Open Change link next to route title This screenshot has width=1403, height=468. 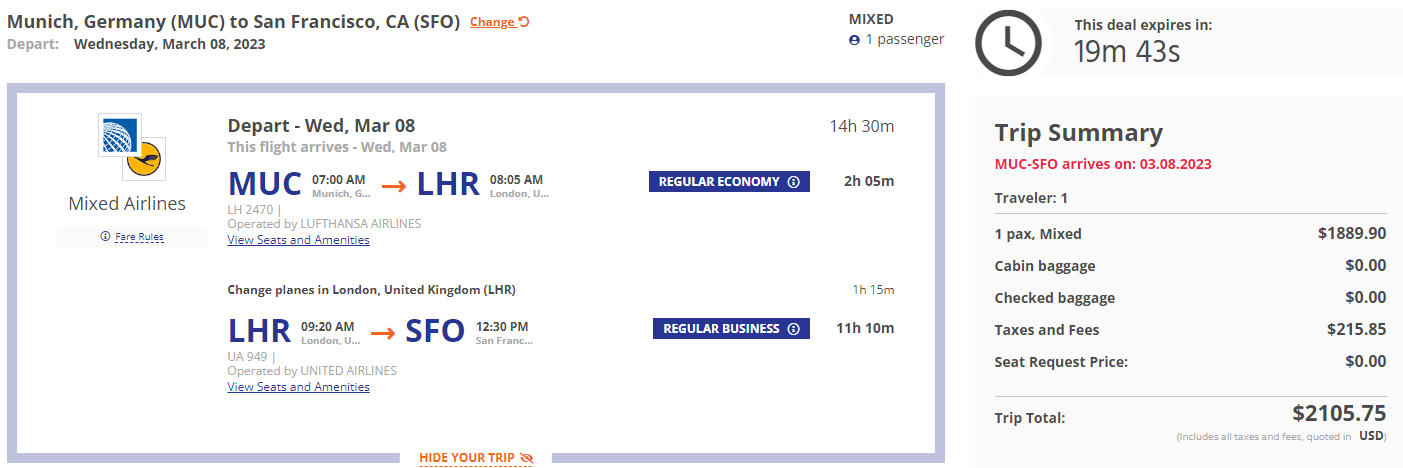tap(492, 22)
